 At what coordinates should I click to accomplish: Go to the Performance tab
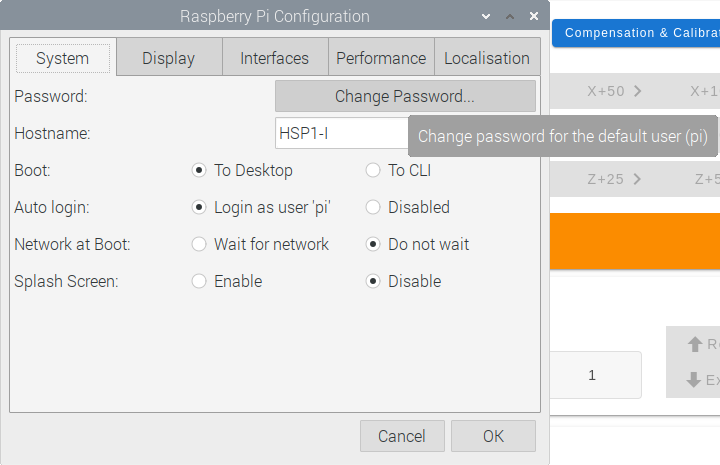[x=381, y=58]
